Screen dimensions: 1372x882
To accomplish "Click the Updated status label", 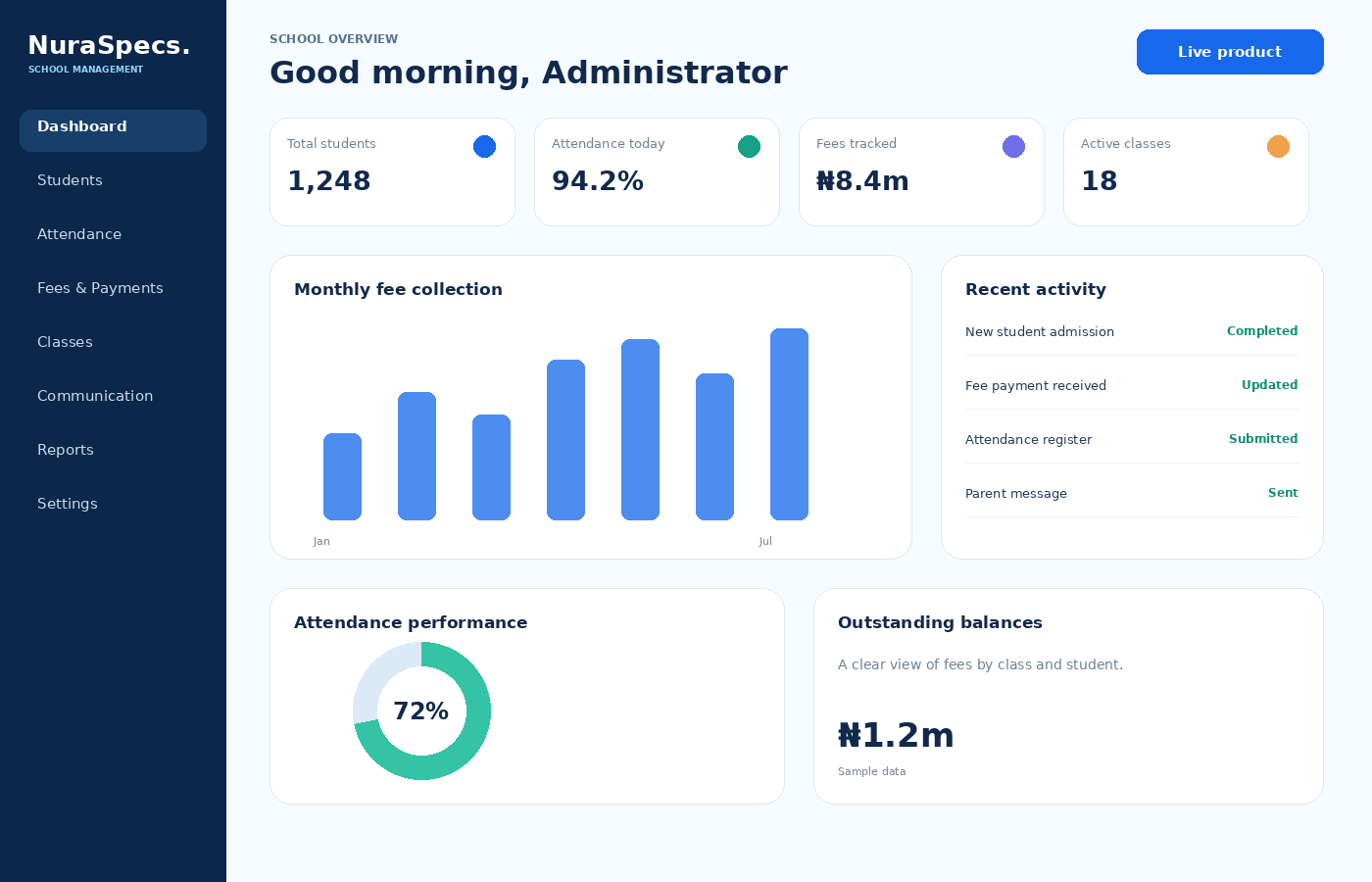I will point(1269,385).
